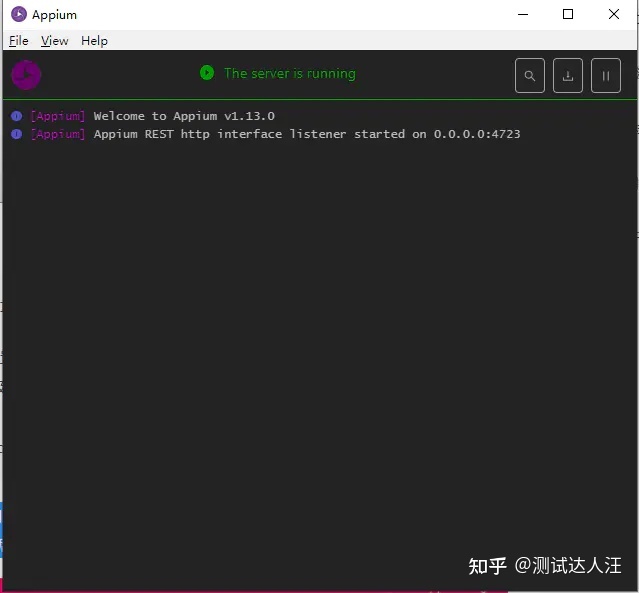Open the File menu
The width and height of the screenshot is (639, 593).
coord(19,41)
